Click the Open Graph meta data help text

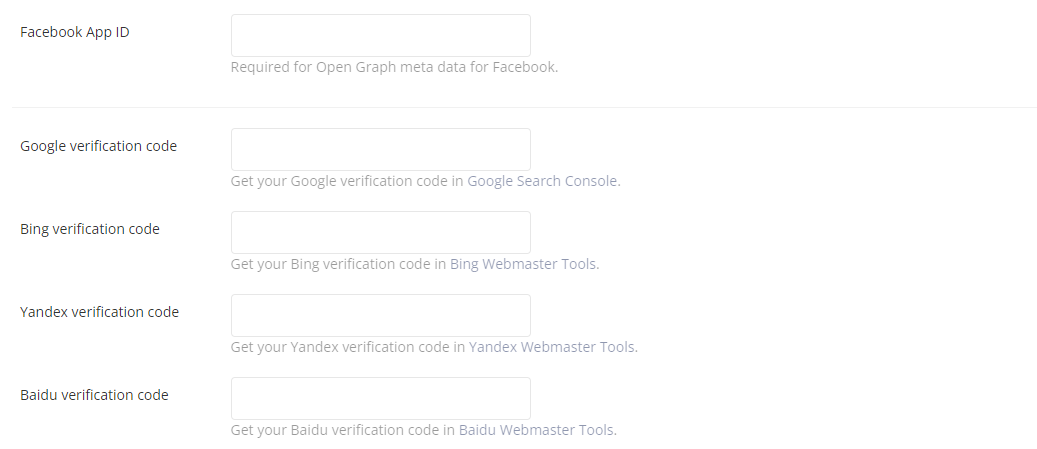click(394, 68)
